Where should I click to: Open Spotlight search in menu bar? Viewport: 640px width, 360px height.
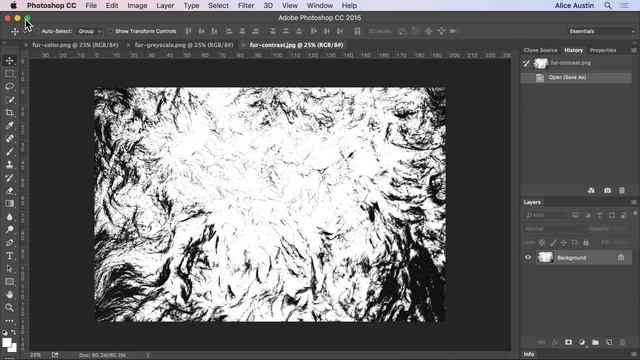click(608, 6)
